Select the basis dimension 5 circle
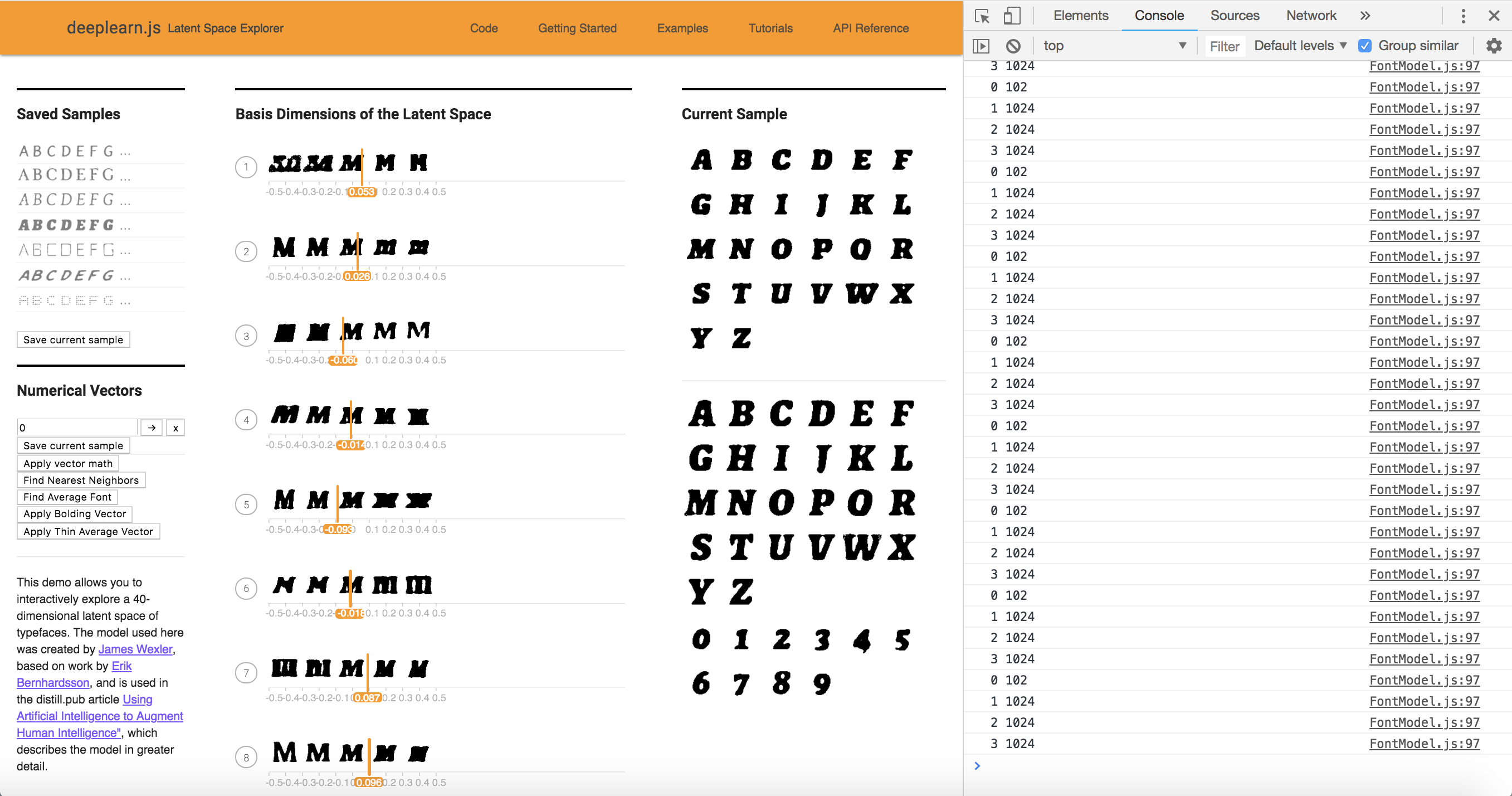The width and height of the screenshot is (1512, 796). tap(246, 504)
